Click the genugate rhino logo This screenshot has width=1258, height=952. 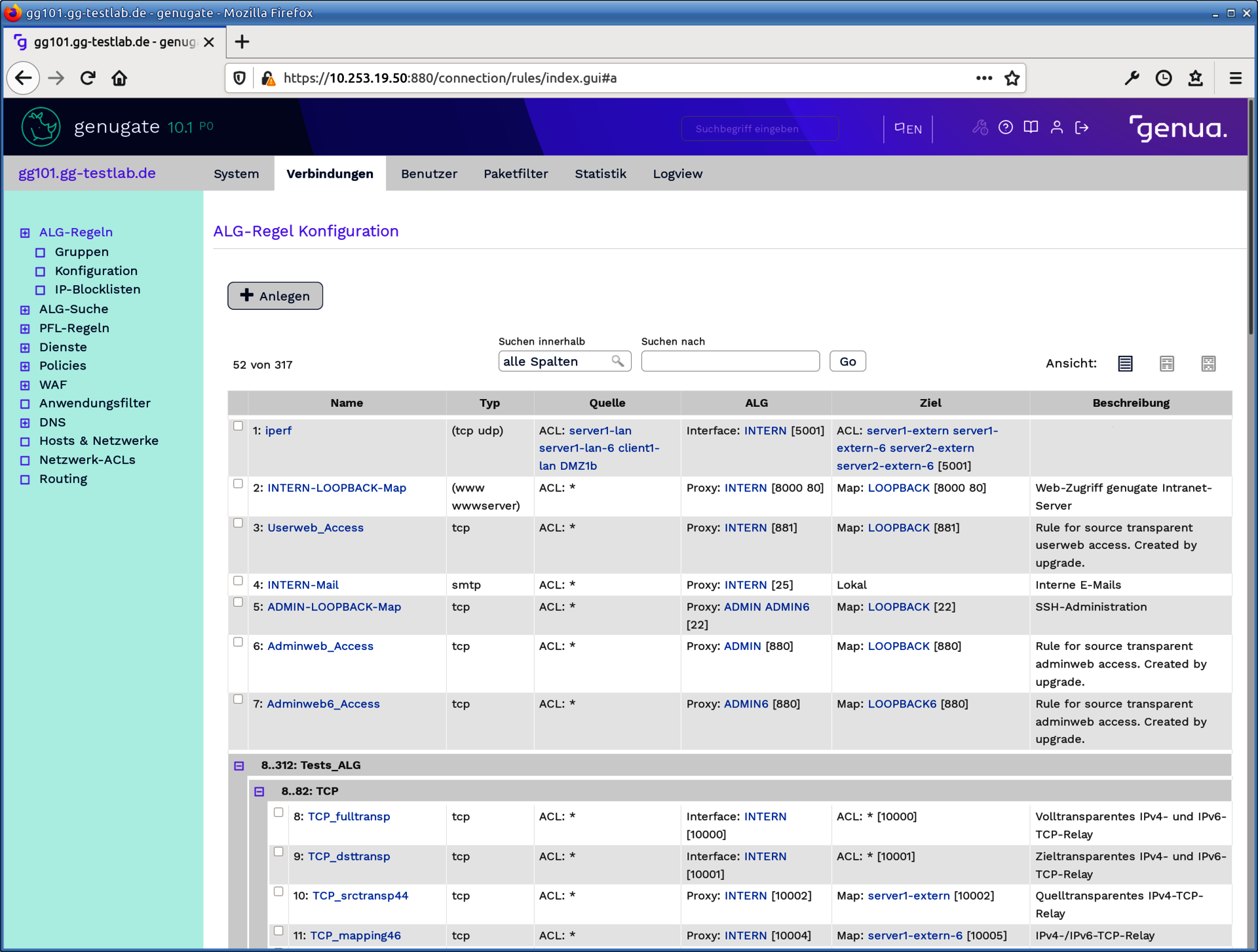[x=41, y=126]
